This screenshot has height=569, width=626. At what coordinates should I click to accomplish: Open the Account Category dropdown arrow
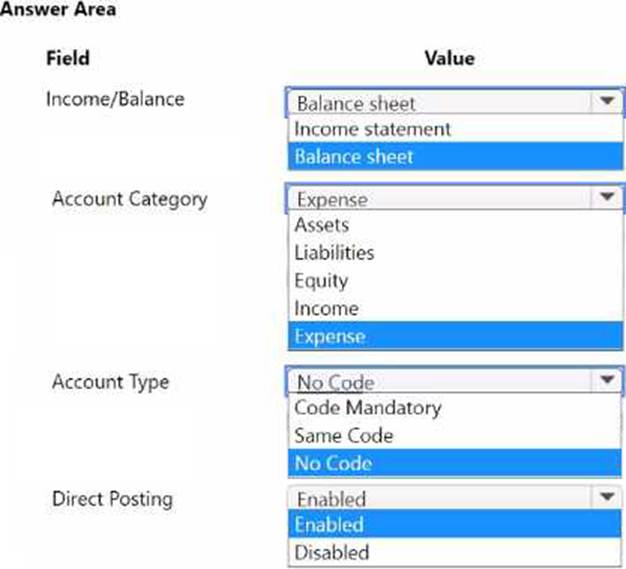coord(604,198)
